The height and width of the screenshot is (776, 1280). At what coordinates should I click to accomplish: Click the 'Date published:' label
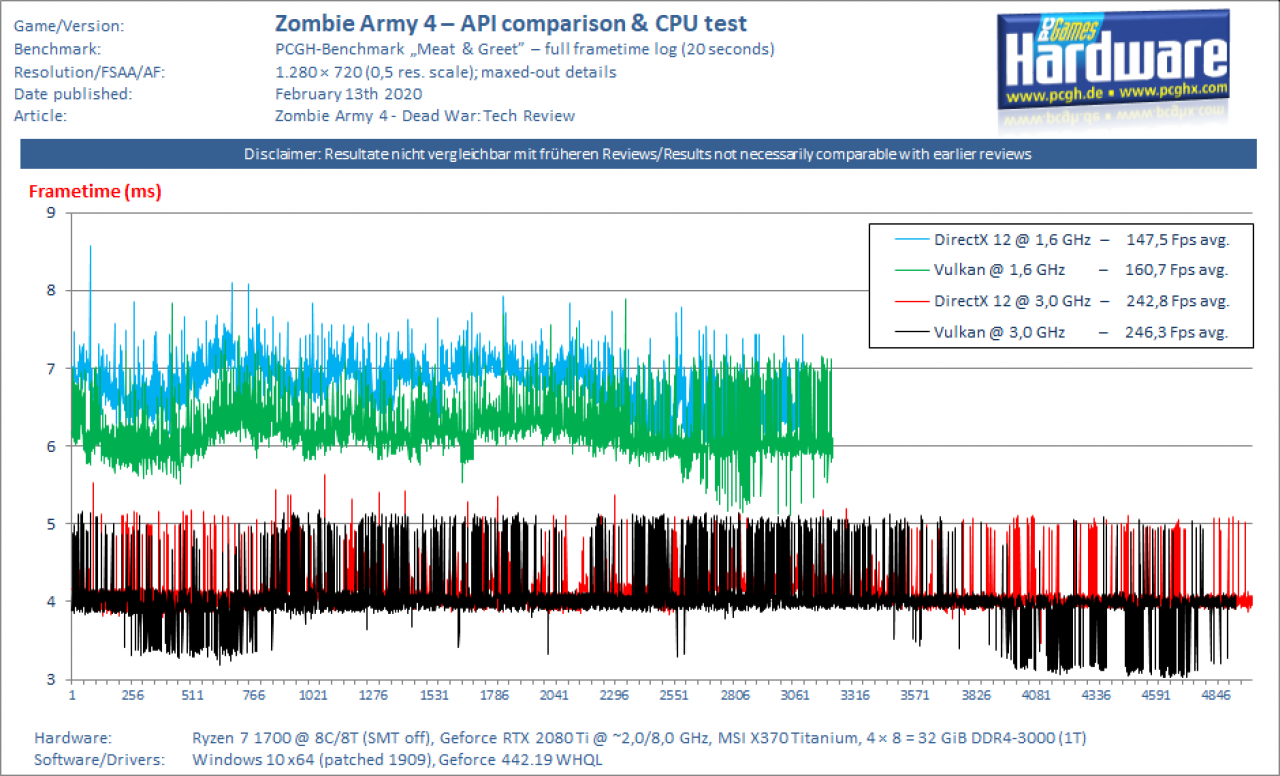(72, 94)
